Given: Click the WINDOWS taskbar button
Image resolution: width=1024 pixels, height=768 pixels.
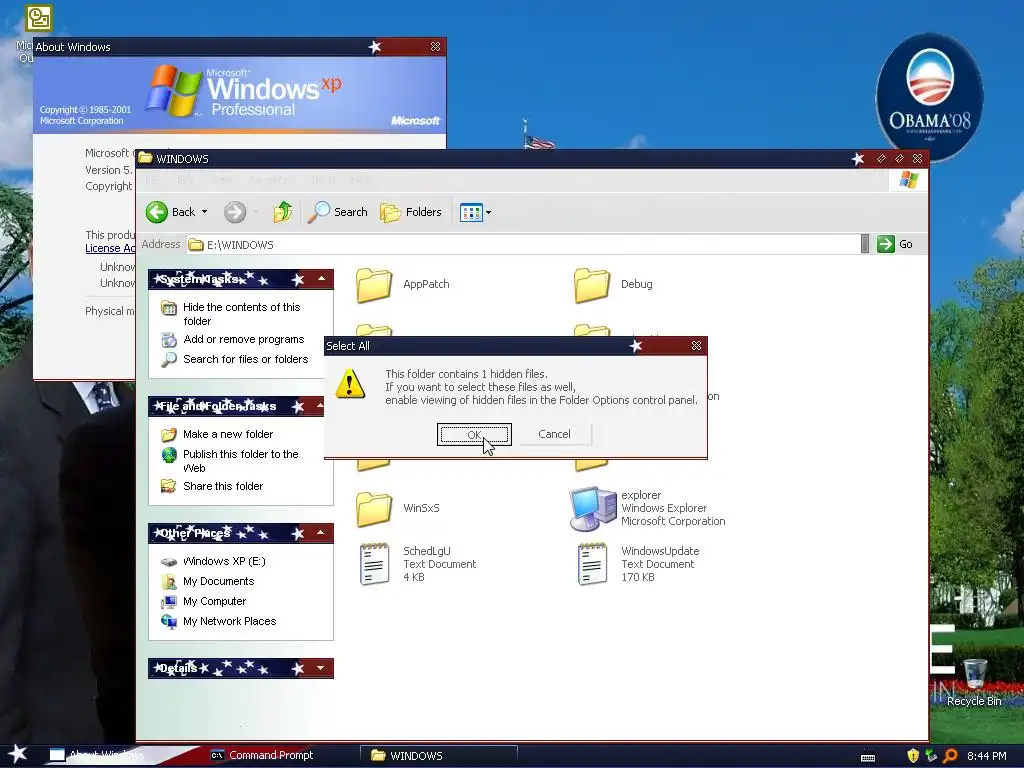Looking at the screenshot, I should pos(439,756).
